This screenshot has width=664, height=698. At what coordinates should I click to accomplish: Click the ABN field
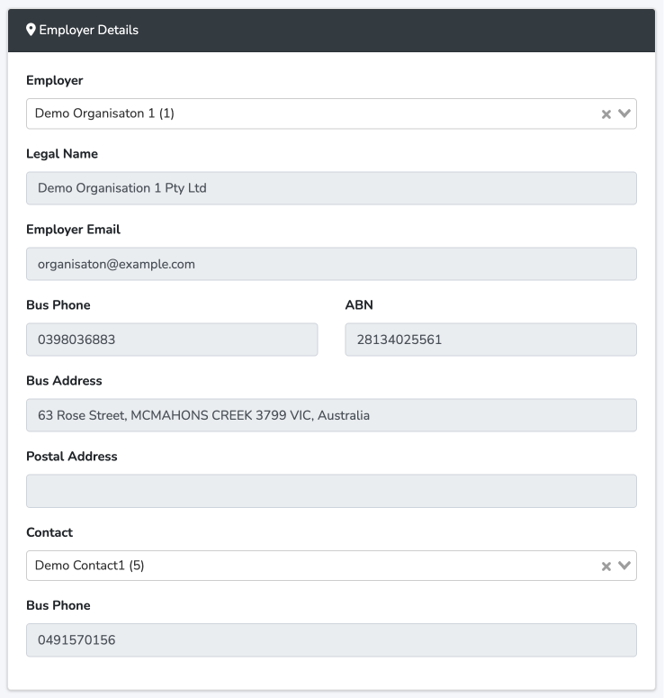coord(490,340)
